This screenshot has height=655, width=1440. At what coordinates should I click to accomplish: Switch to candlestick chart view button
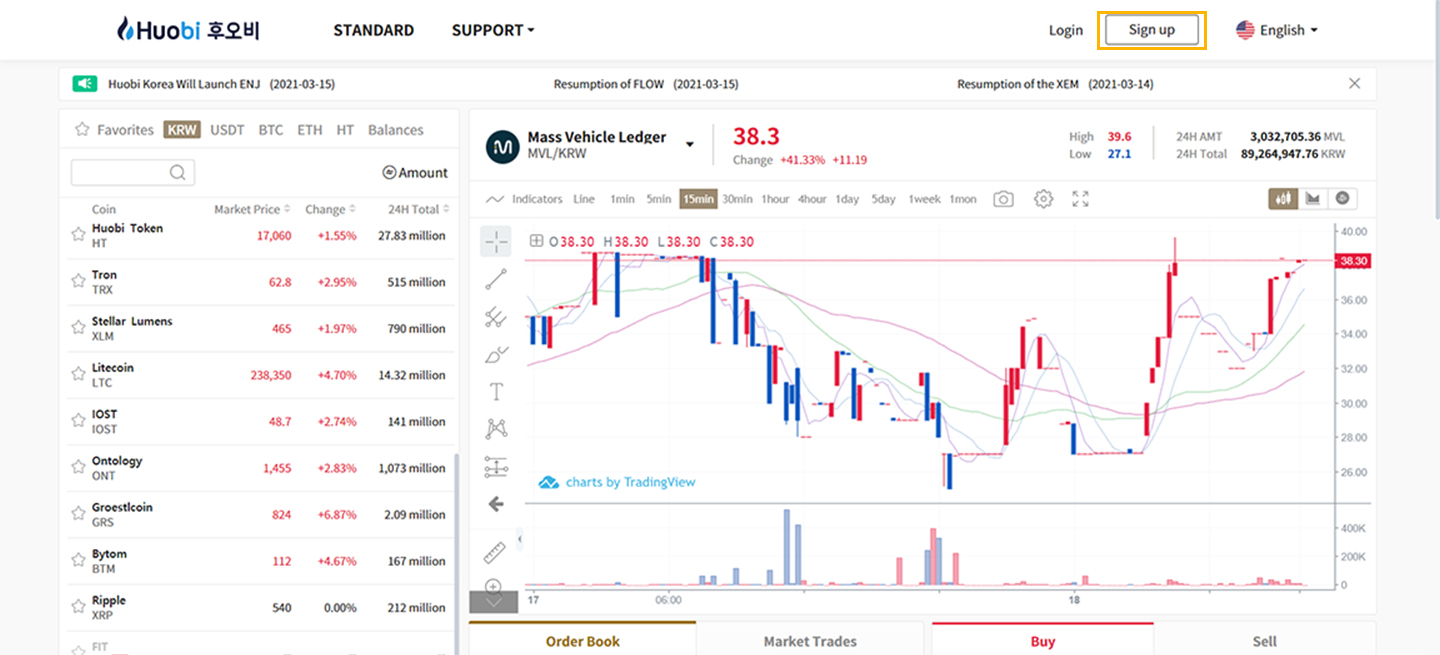(1282, 198)
